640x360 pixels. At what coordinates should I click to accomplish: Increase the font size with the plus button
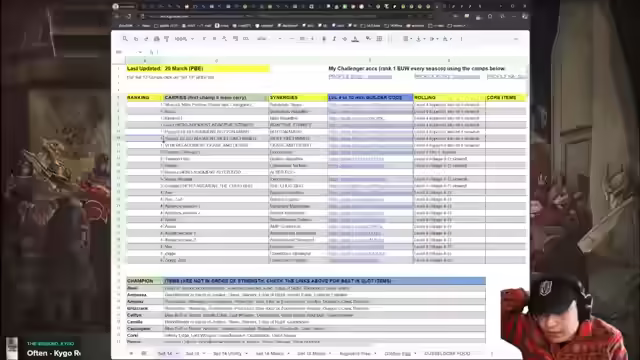coord(312,39)
